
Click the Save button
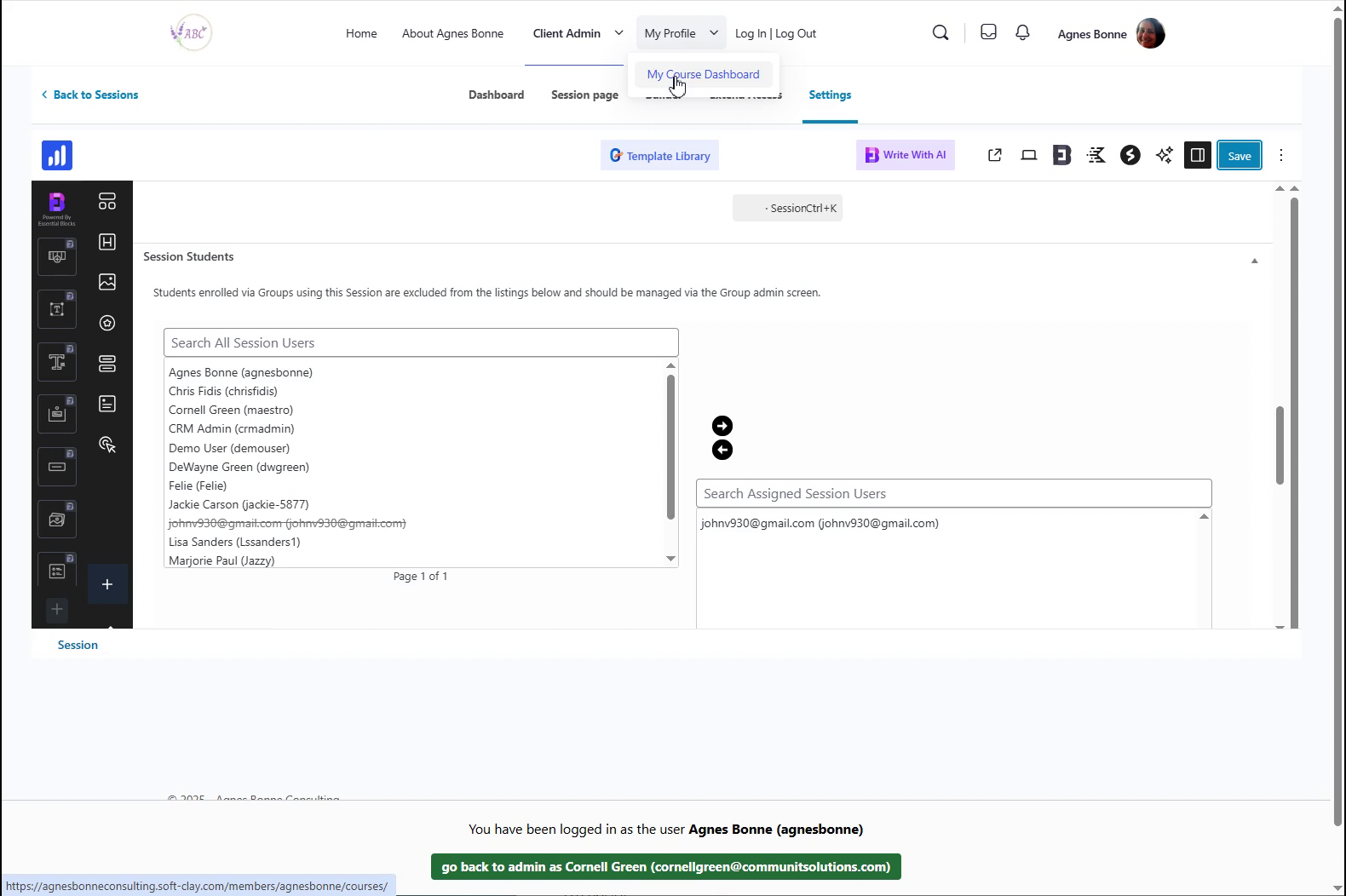click(1239, 155)
